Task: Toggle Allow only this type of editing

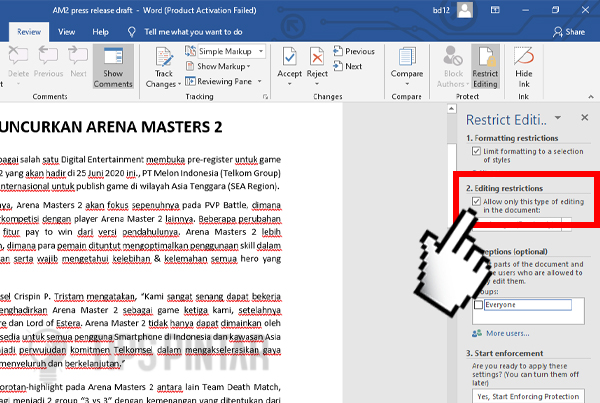Action: (476, 201)
